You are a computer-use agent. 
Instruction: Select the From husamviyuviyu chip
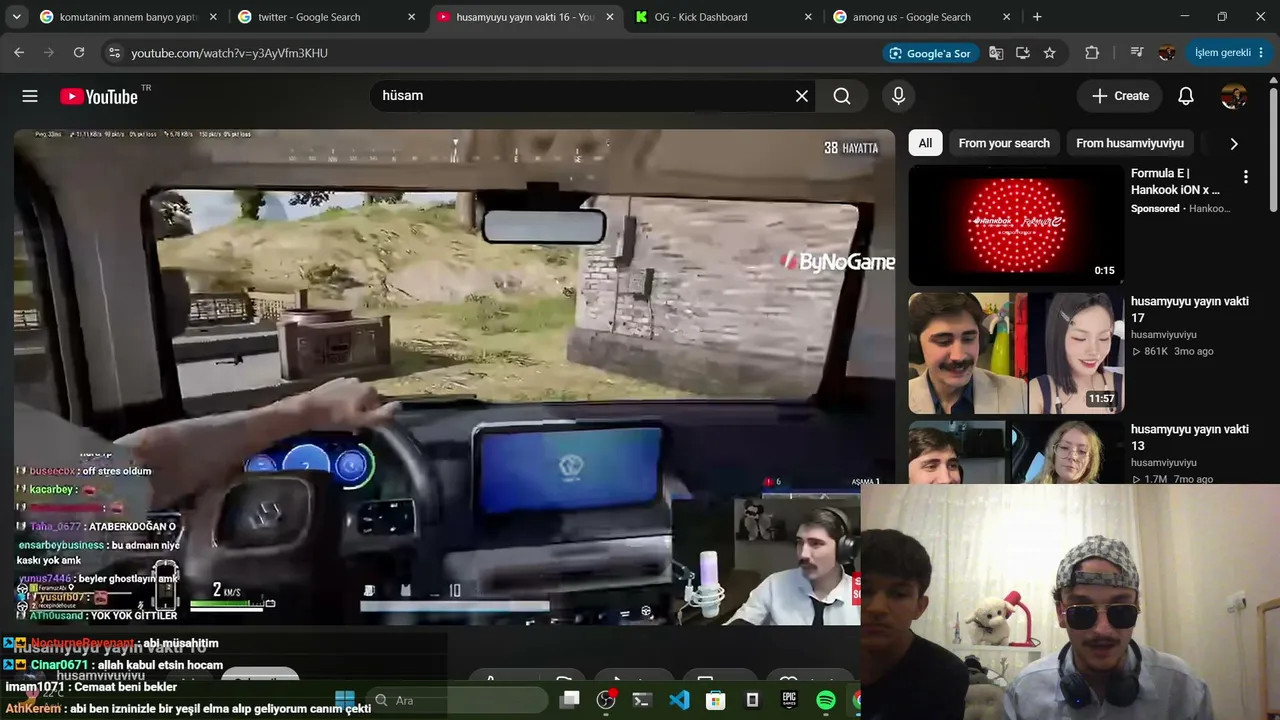click(1130, 143)
